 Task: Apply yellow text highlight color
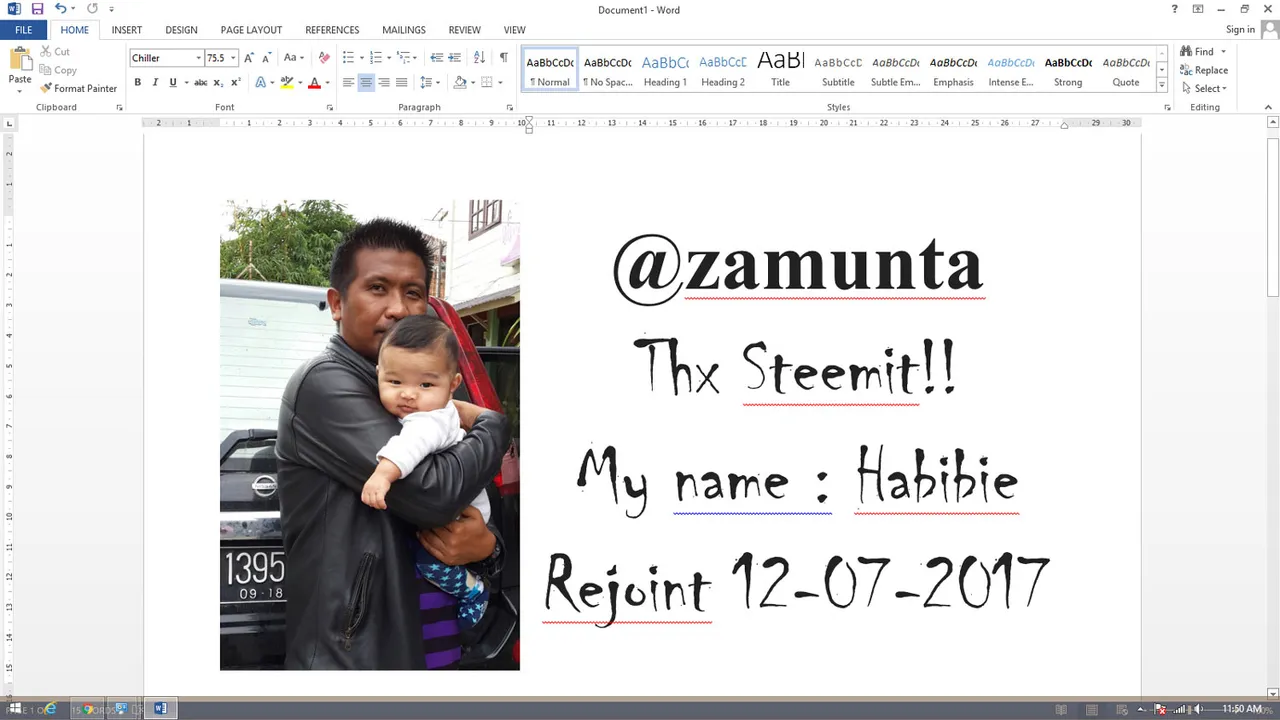coord(287,82)
